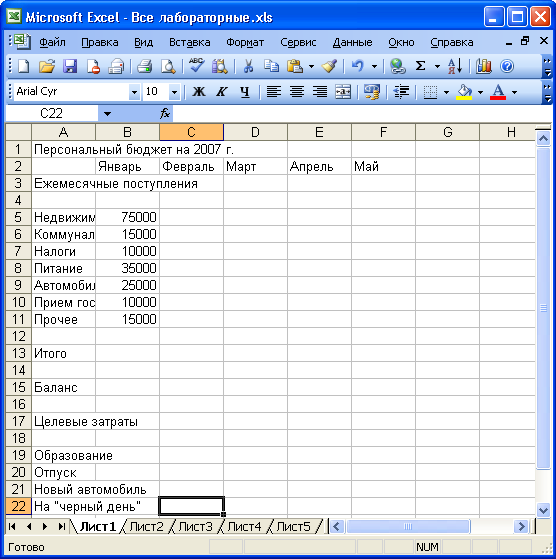Viewport: 556px width, 559px height.
Task: Select row 13 header Итого
Action: point(19,353)
